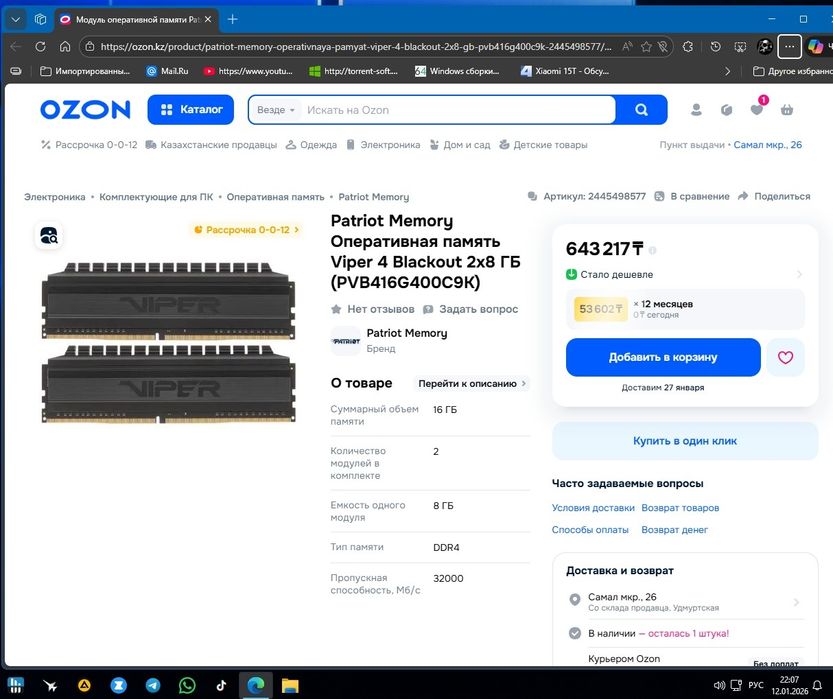Viewport: 833px width, 699px height.
Task: Open tab actions dropdown arrow
Action: (15, 20)
